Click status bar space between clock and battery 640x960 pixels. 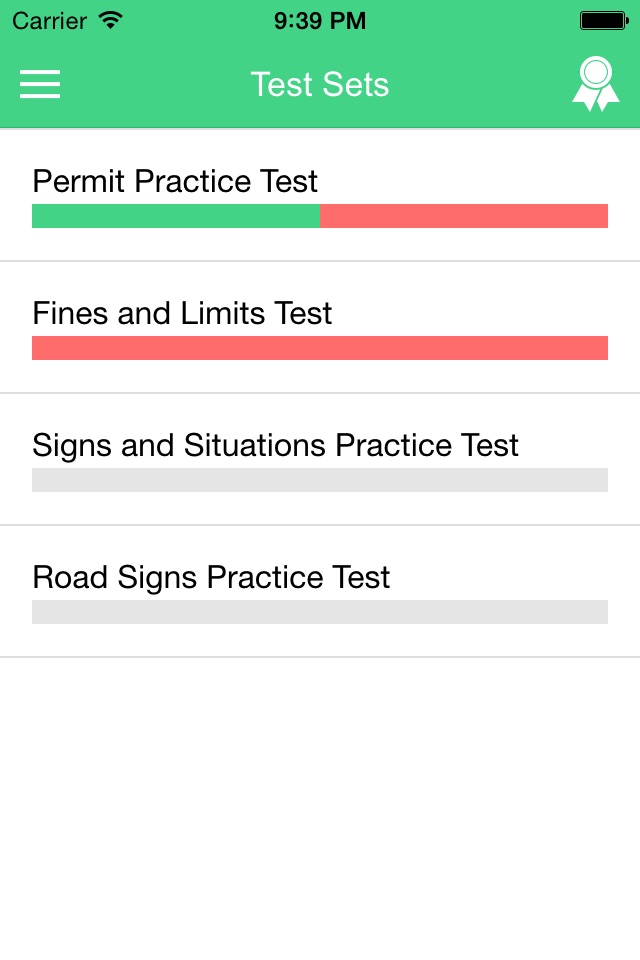tap(470, 20)
